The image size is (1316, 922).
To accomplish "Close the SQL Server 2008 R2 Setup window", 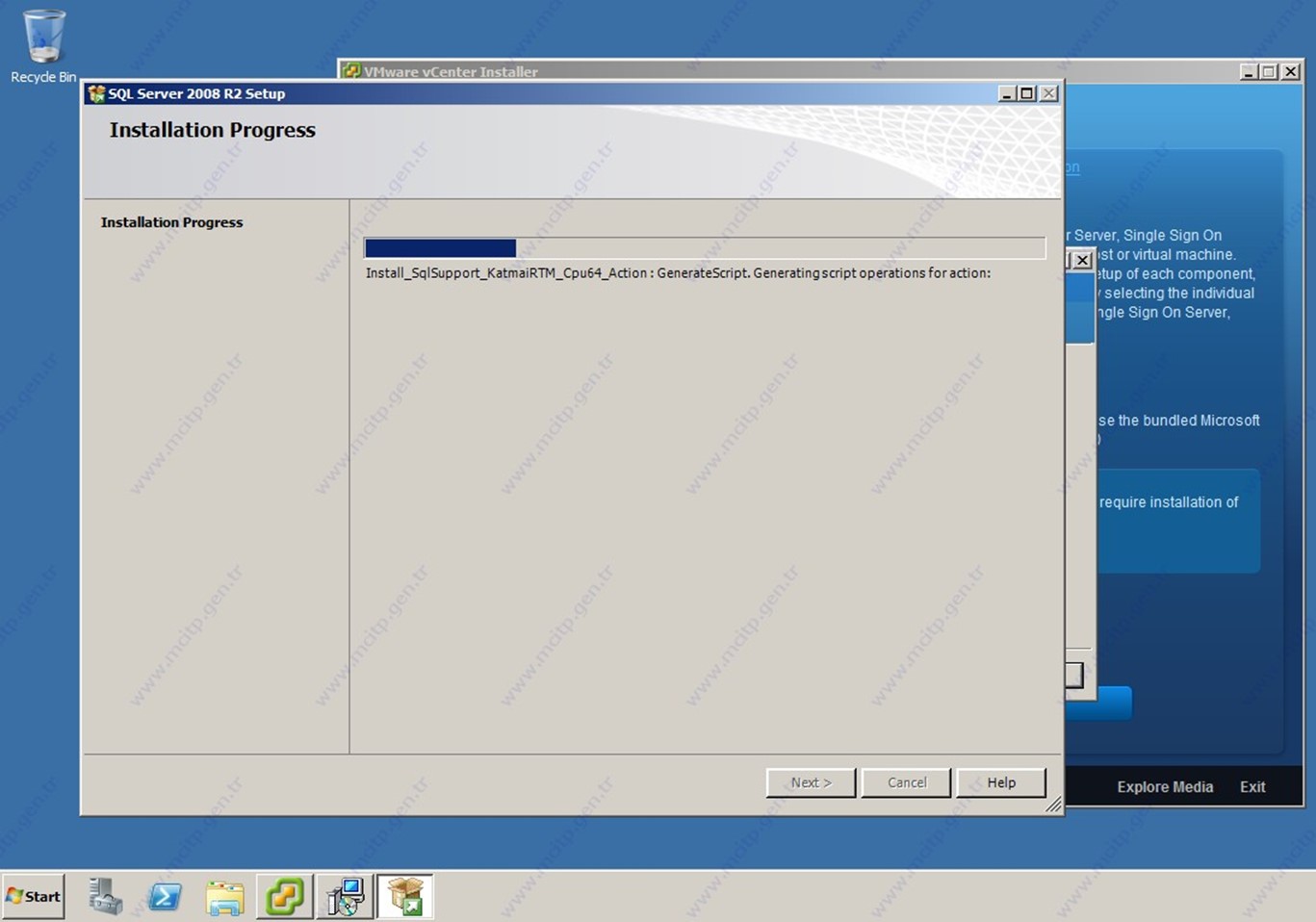I will pyautogui.click(x=1049, y=93).
